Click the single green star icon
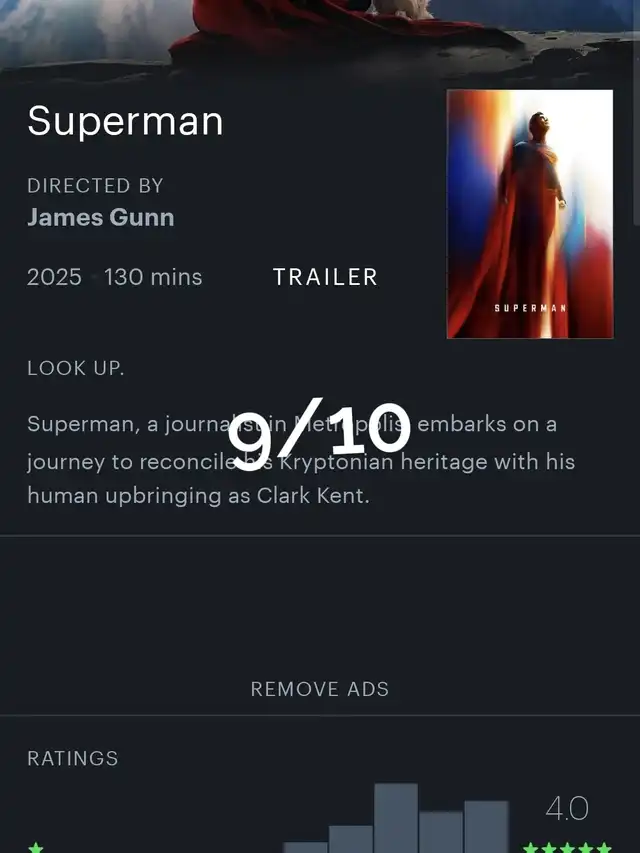This screenshot has height=853, width=640. (x=35, y=848)
